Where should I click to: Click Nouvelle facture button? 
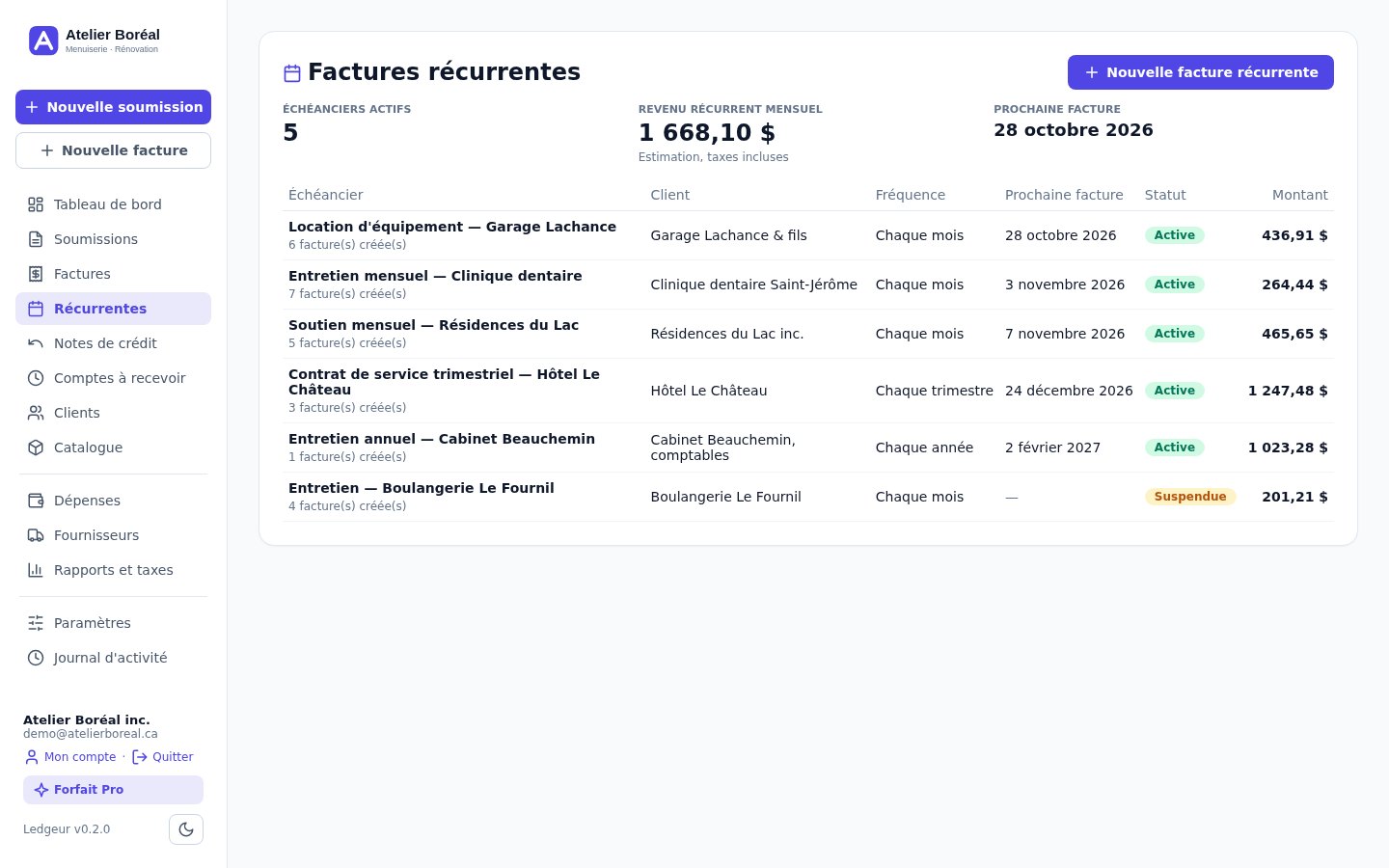click(x=113, y=150)
